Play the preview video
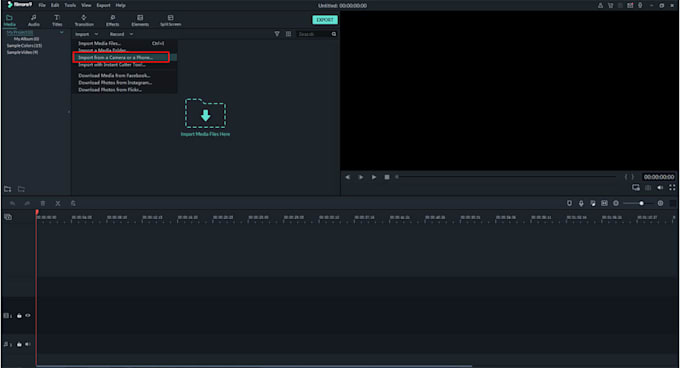680x368 pixels. (x=374, y=177)
